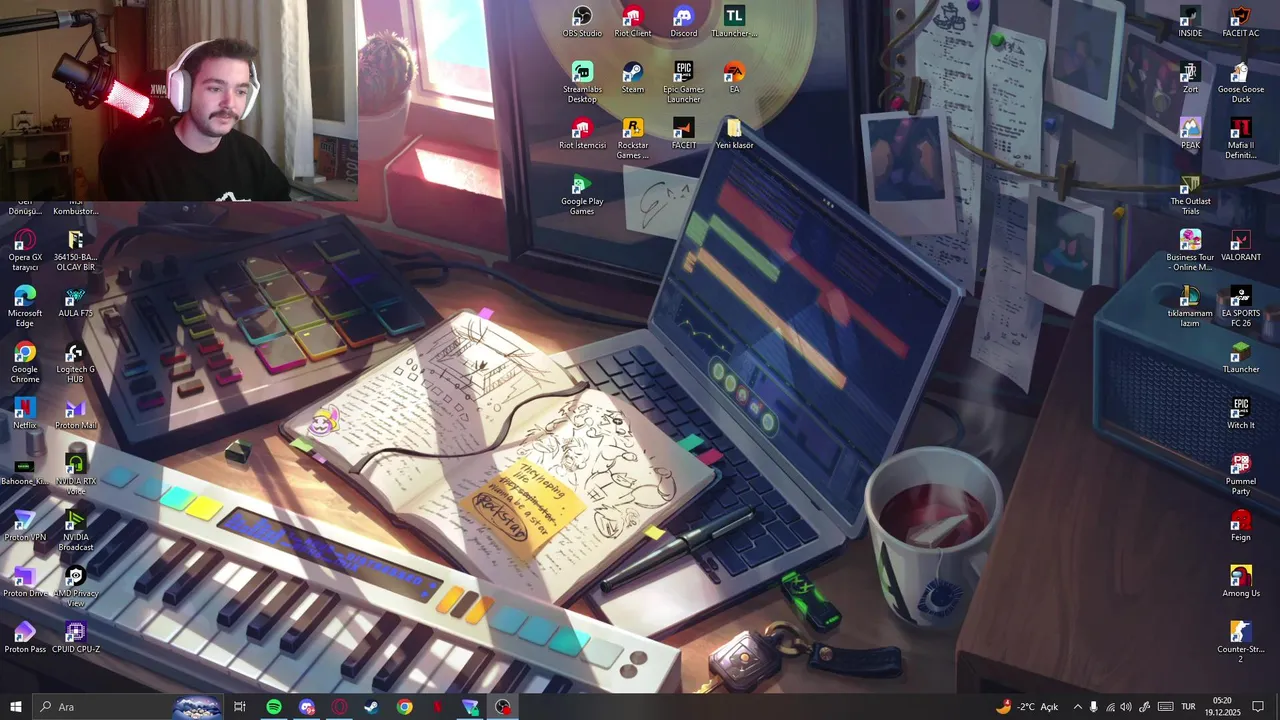
Task: Select the Steam desktop icon
Action: tap(633, 78)
